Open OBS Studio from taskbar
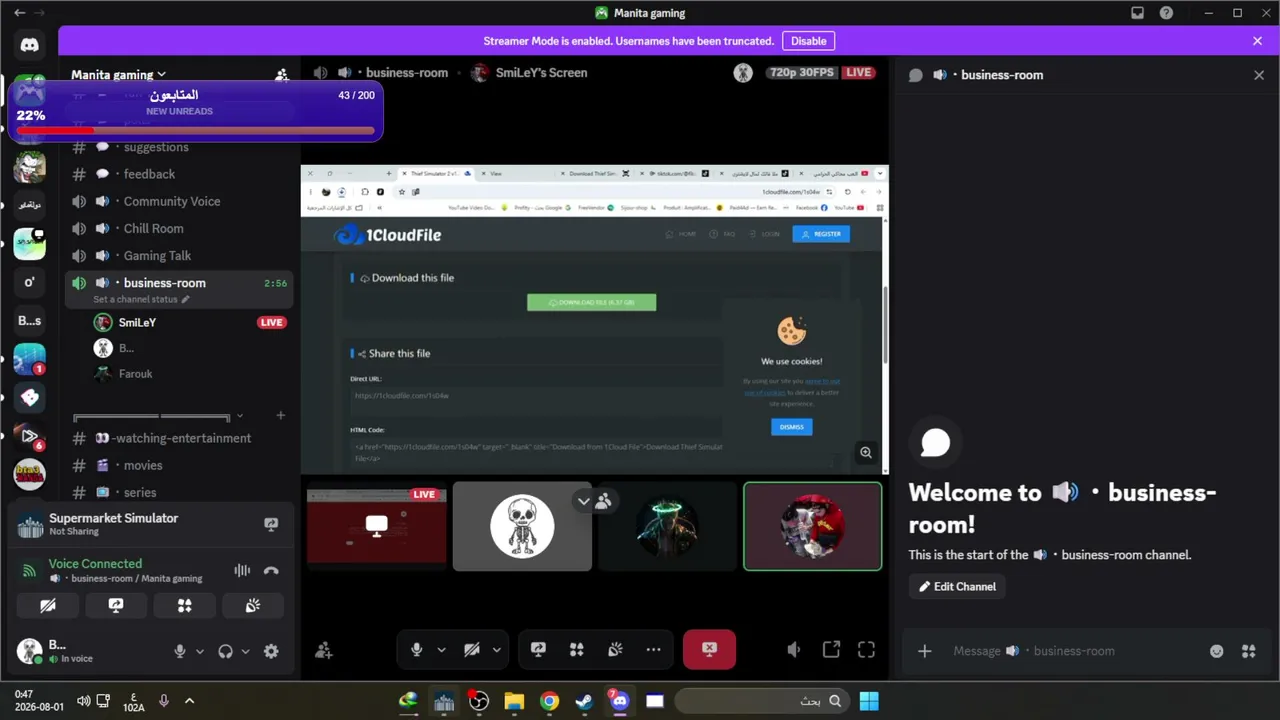The height and width of the screenshot is (720, 1280). coord(479,701)
